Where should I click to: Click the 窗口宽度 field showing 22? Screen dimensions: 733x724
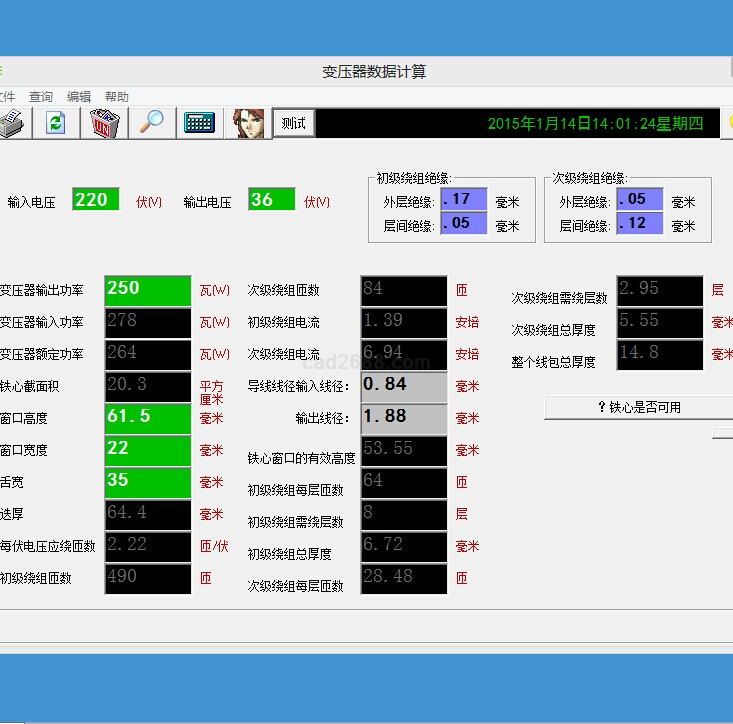pyautogui.click(x=147, y=450)
